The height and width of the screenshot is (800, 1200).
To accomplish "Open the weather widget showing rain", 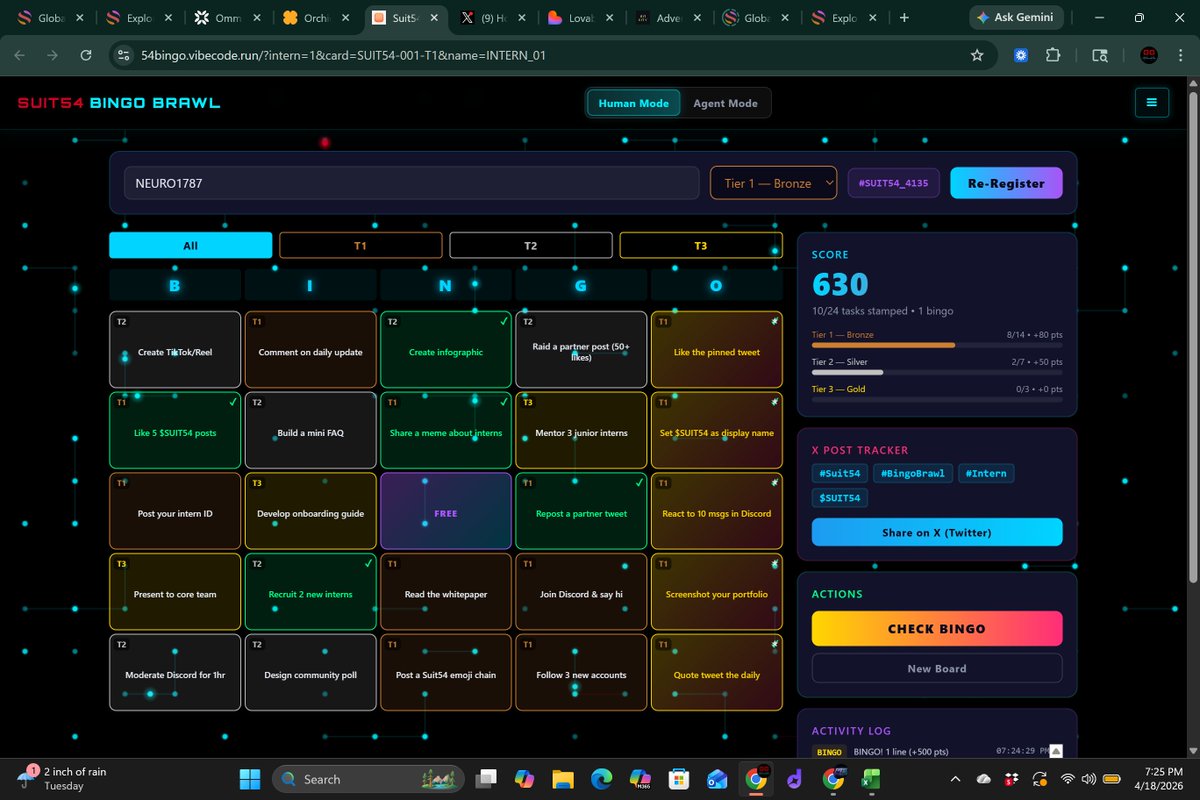I will point(63,779).
